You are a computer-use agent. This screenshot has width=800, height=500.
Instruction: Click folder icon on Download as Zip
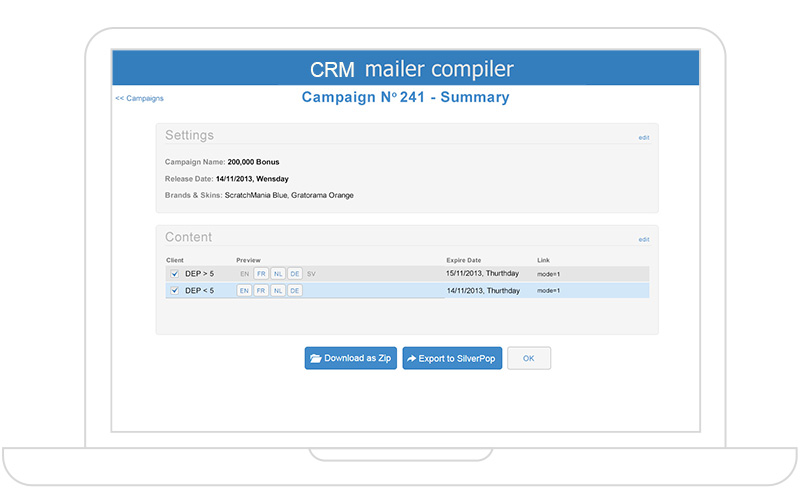[x=316, y=358]
